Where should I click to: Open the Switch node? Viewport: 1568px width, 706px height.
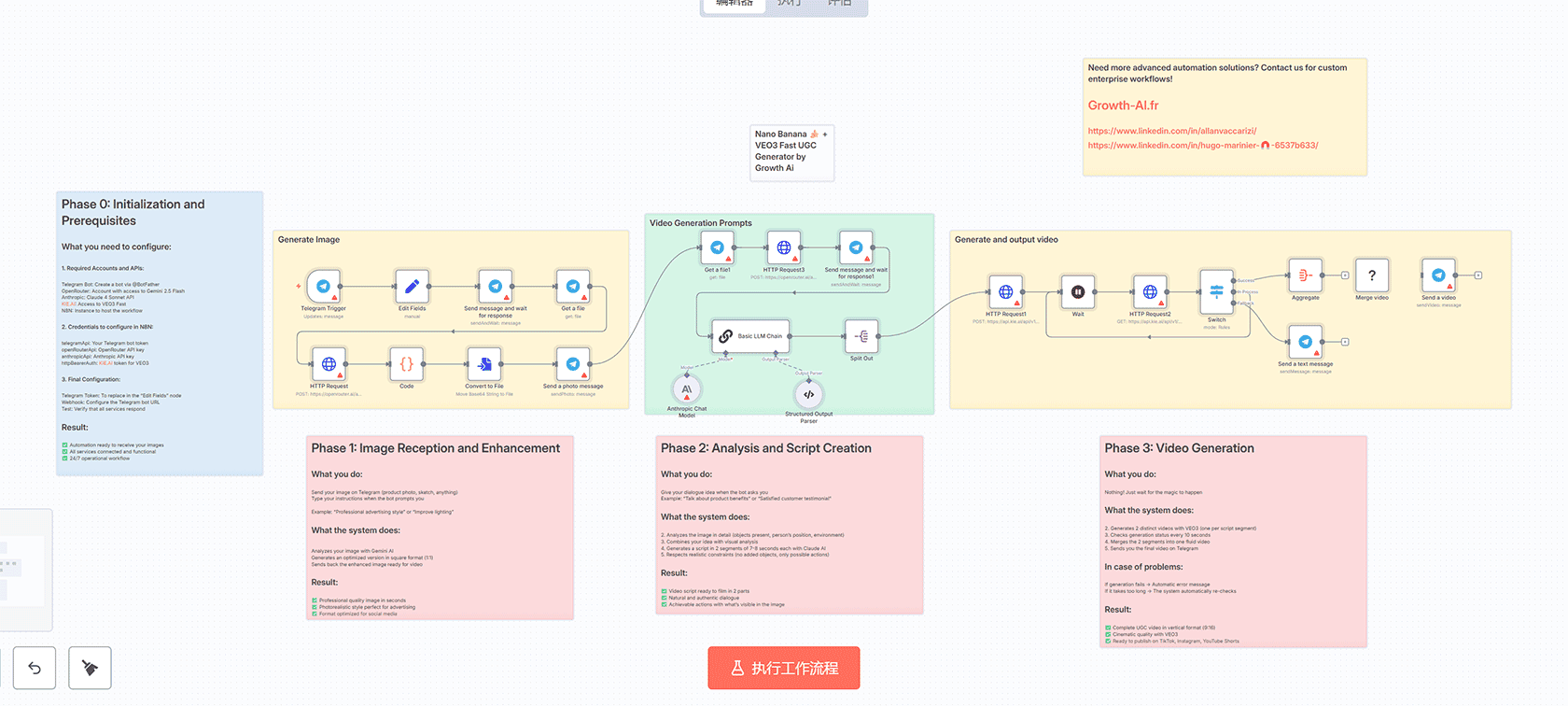coord(1216,292)
